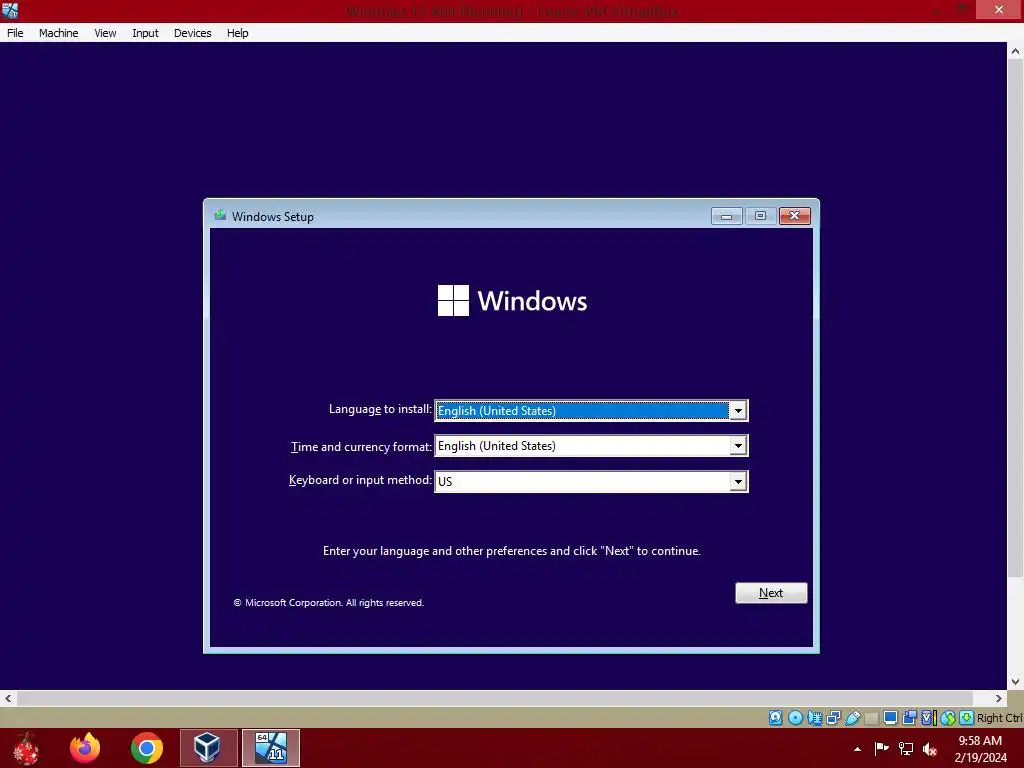Click the Right Ctrl host key label
Image resolution: width=1024 pixels, height=768 pixels.
[x=999, y=718]
